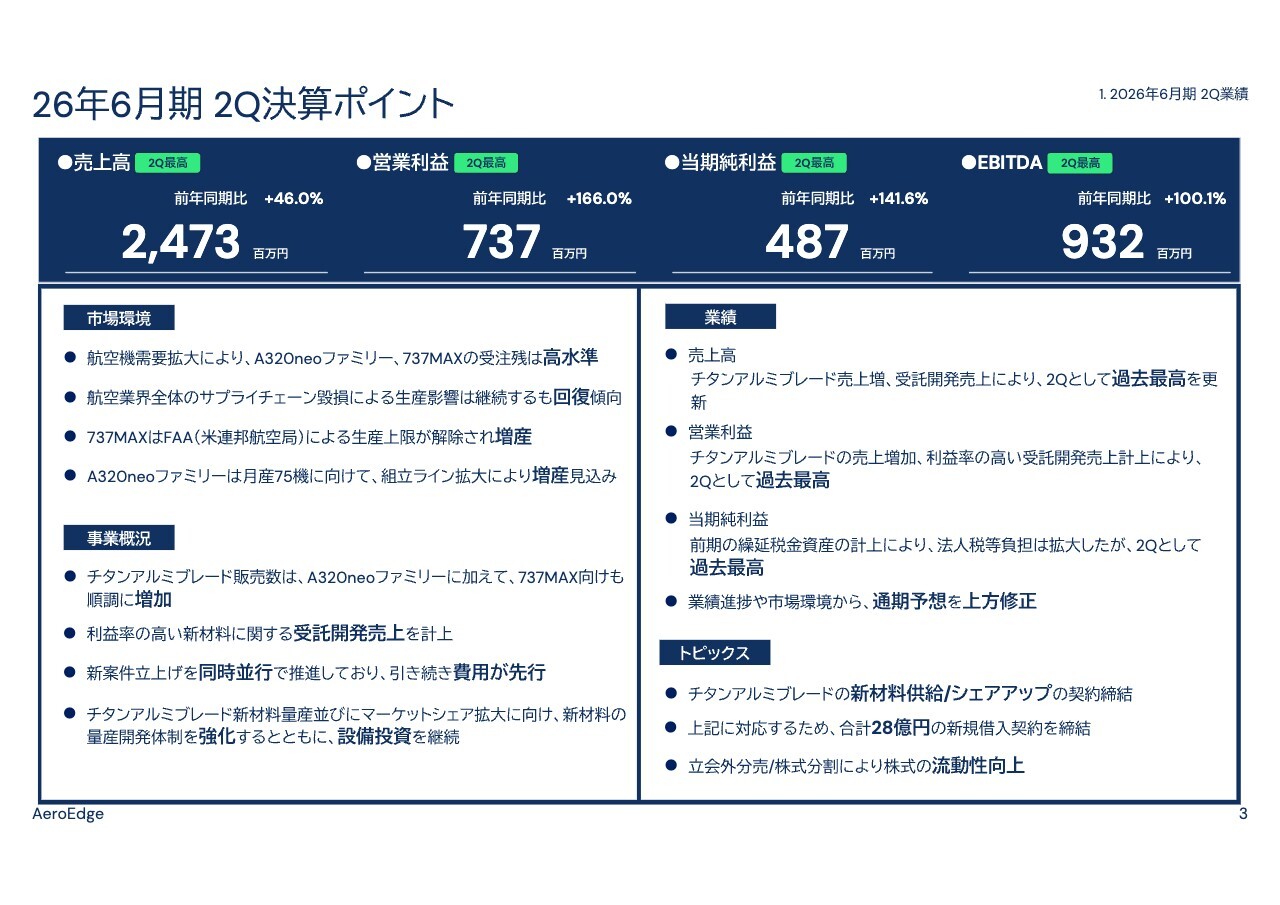The image size is (1280, 905).
Task: Click the 事業概況 section header
Action: coord(119,537)
